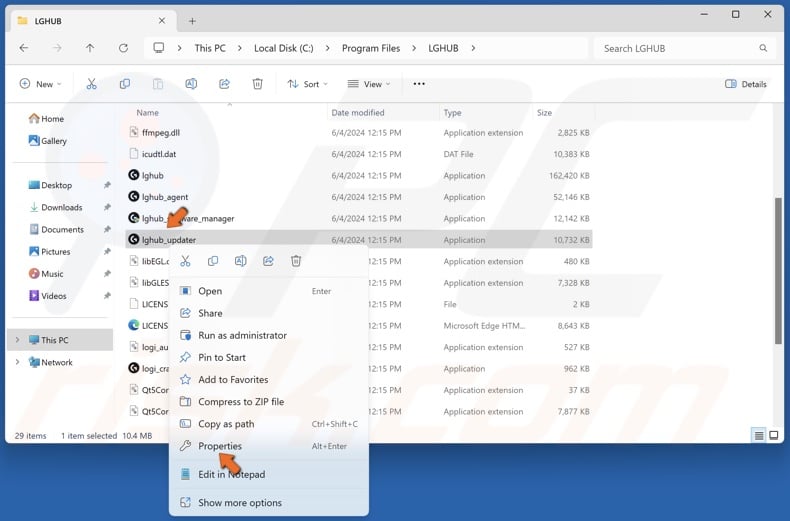The height and width of the screenshot is (521, 790).
Task: Click the New button in the toolbar
Action: pos(40,84)
